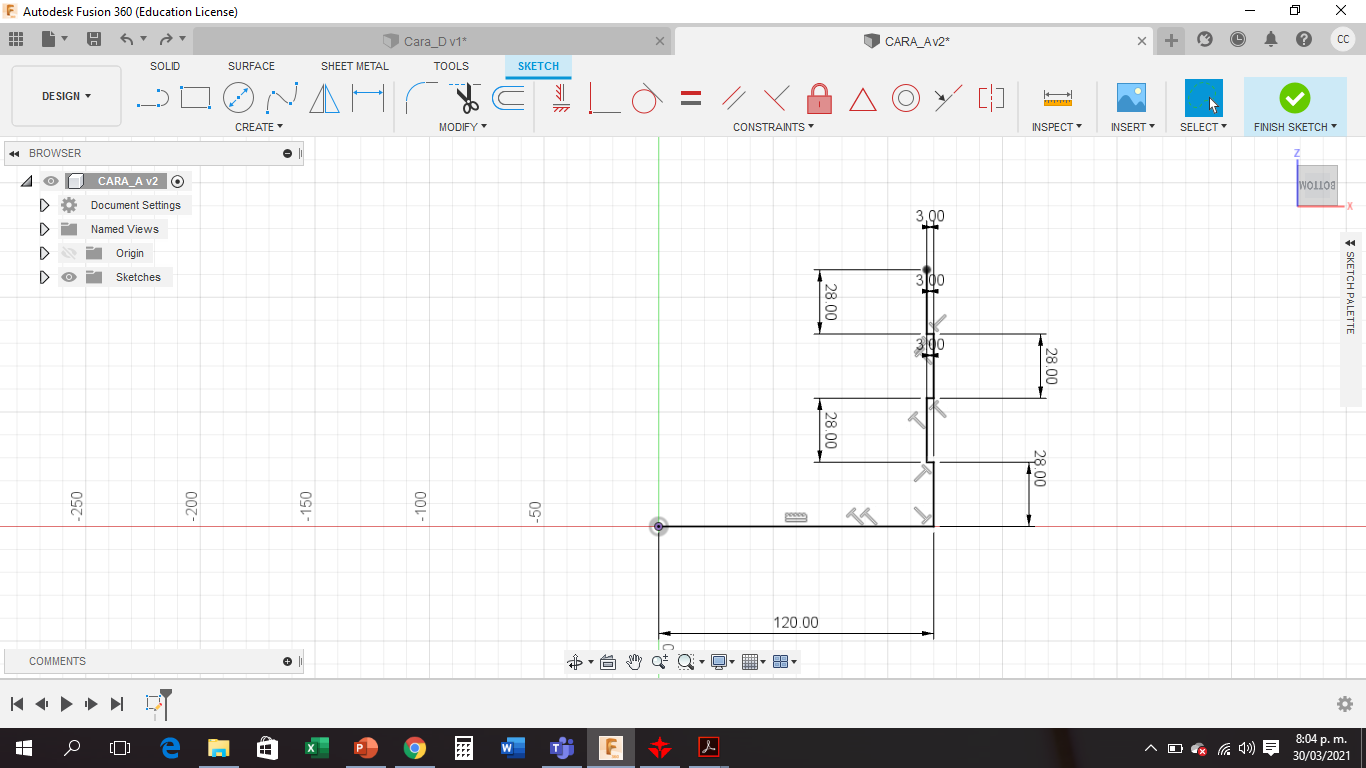
Task: Apply the Tangent constraint
Action: point(647,98)
